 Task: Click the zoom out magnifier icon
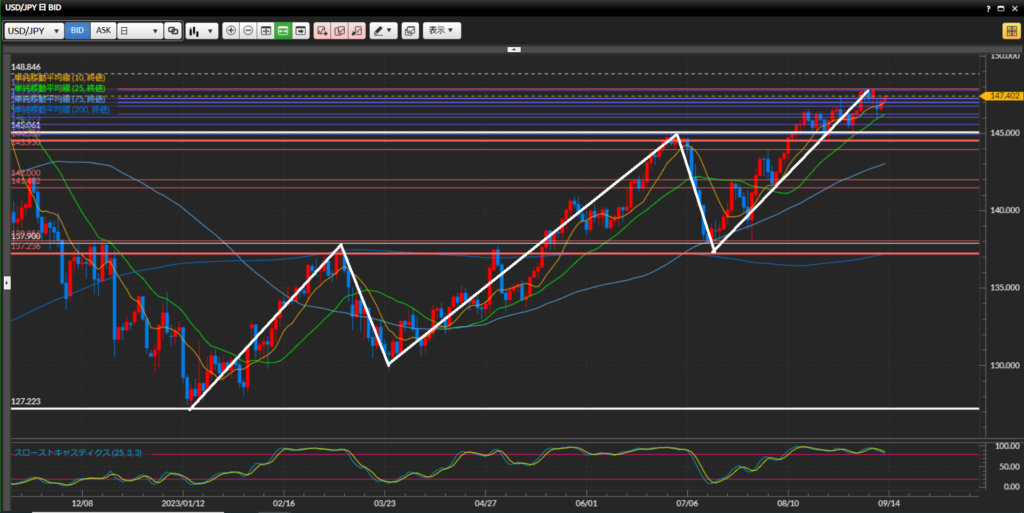[x=248, y=31]
